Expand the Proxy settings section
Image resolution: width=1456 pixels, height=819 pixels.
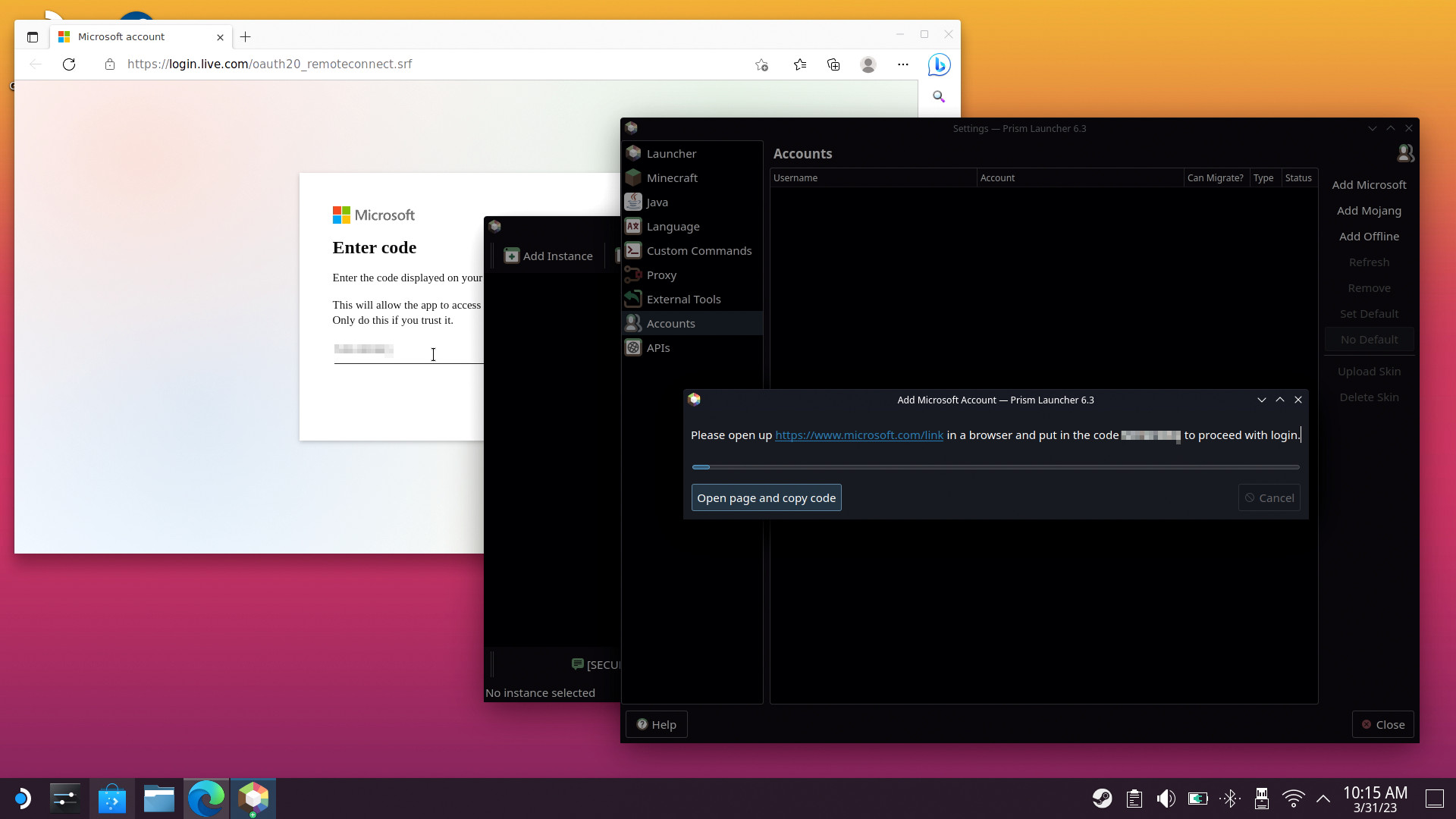(x=661, y=274)
